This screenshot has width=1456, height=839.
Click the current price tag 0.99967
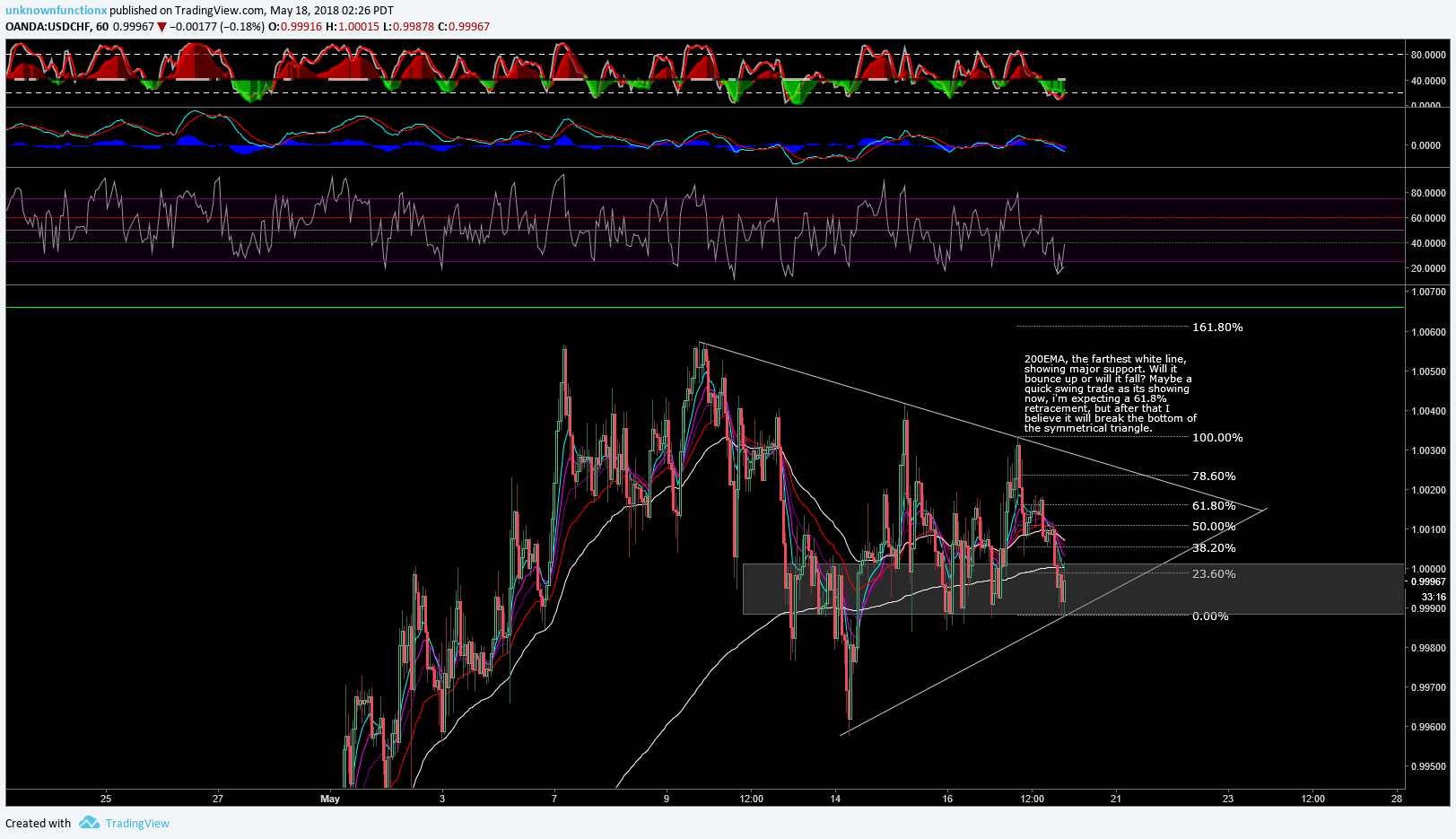(1428, 581)
